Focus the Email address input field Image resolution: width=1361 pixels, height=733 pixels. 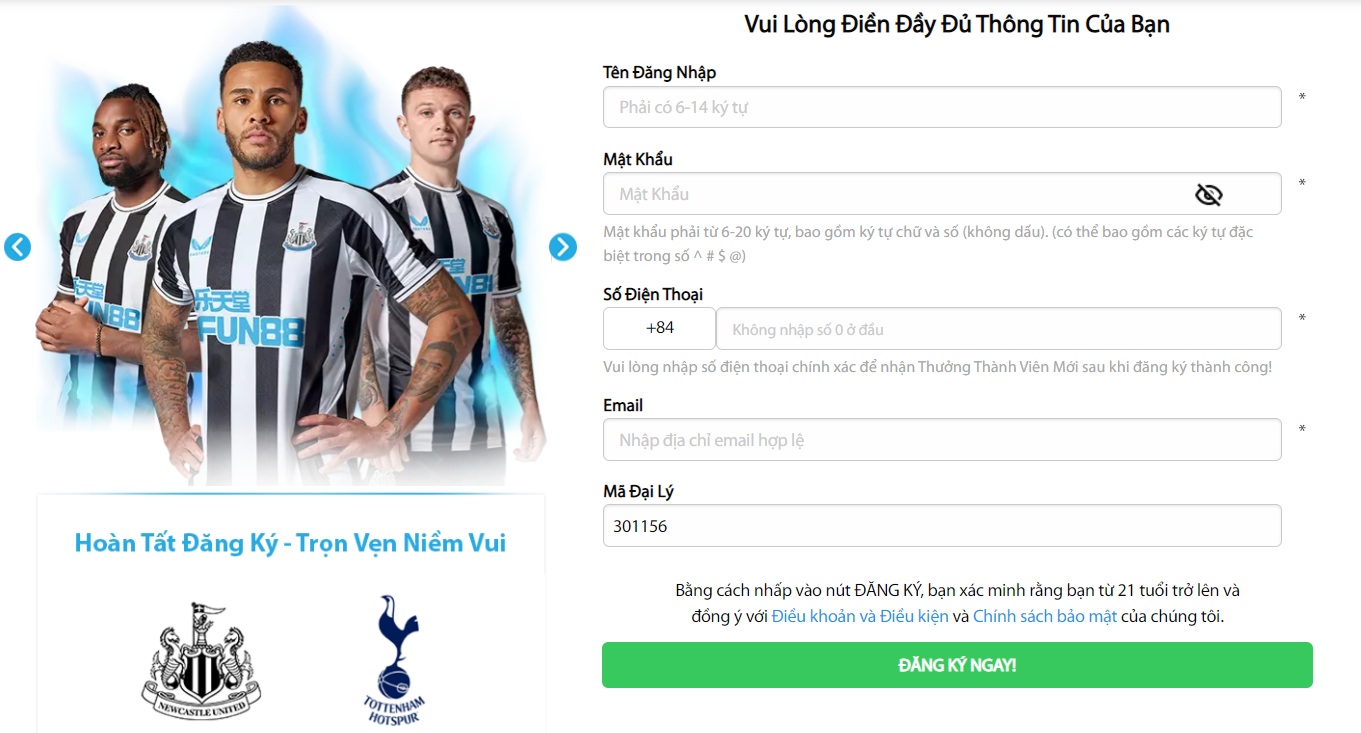[x=942, y=440]
